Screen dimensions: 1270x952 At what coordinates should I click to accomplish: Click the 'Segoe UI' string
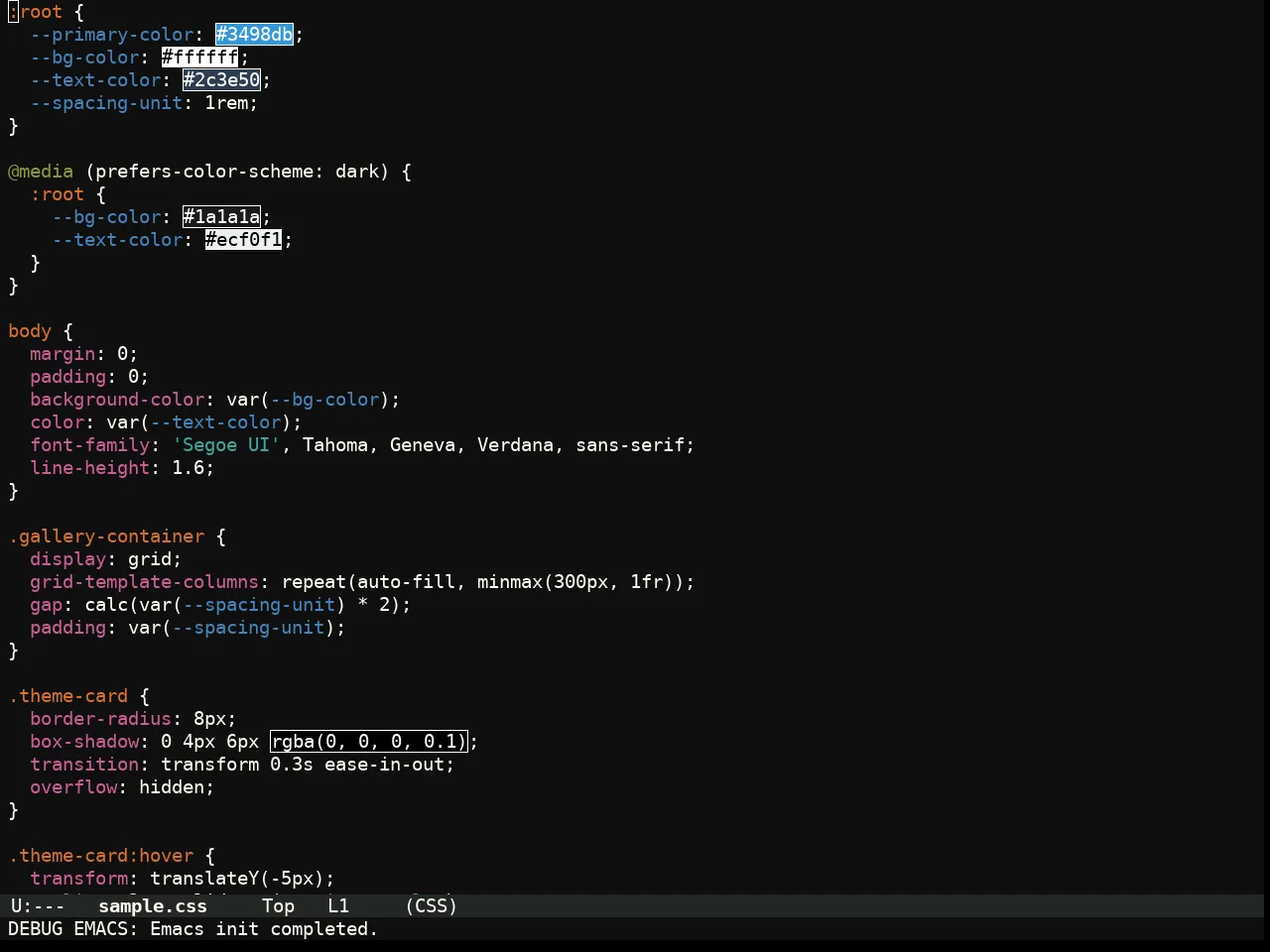(x=226, y=445)
